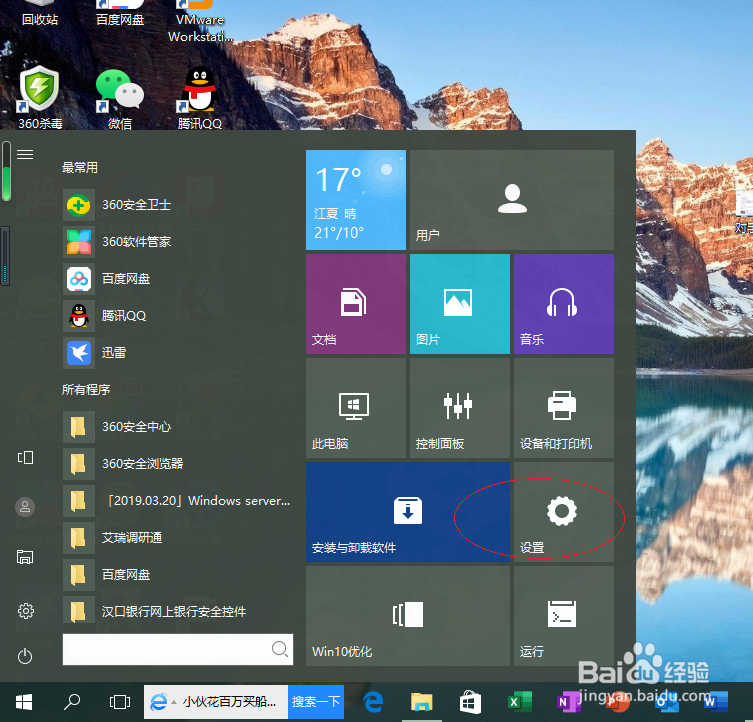Open the 控制面板 tile

point(460,408)
